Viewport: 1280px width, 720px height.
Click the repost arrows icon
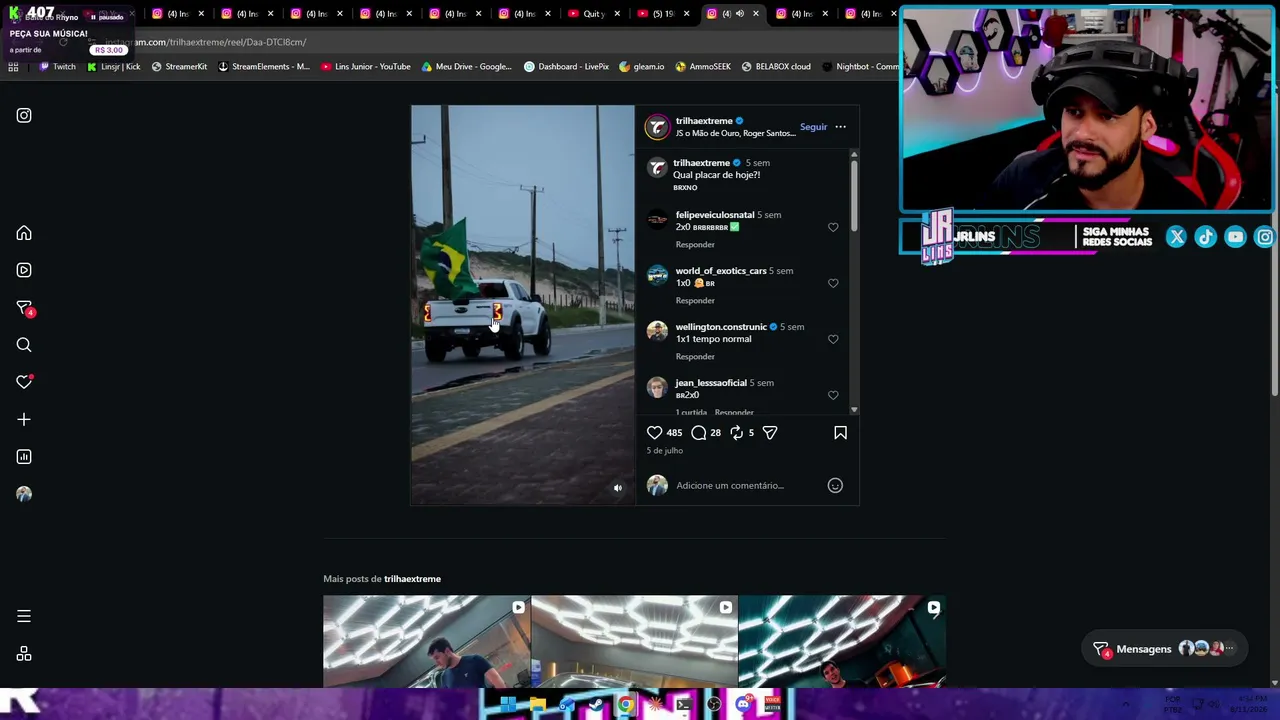(x=736, y=432)
